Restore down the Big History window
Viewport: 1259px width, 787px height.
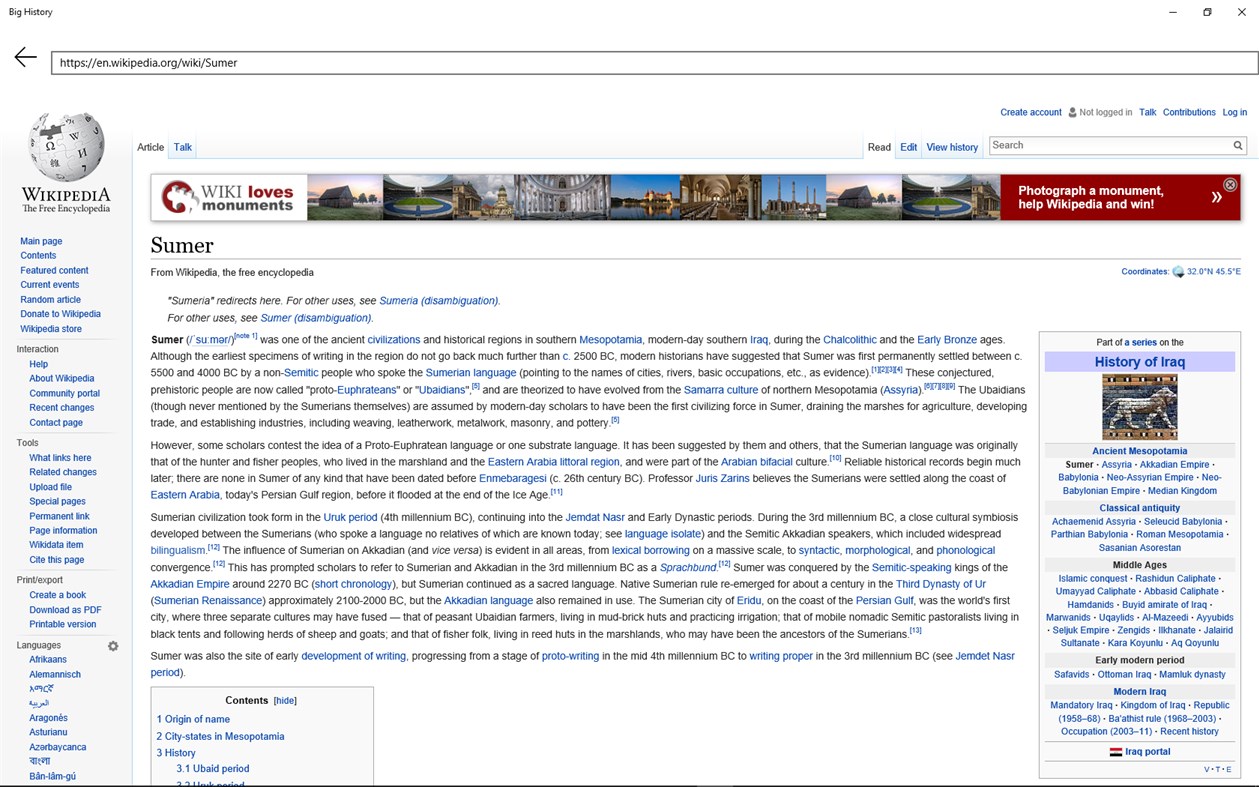pyautogui.click(x=1207, y=12)
